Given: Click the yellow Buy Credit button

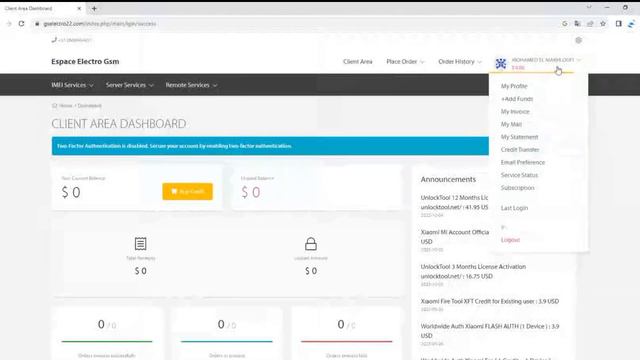Looking at the screenshot, I should [x=187, y=191].
